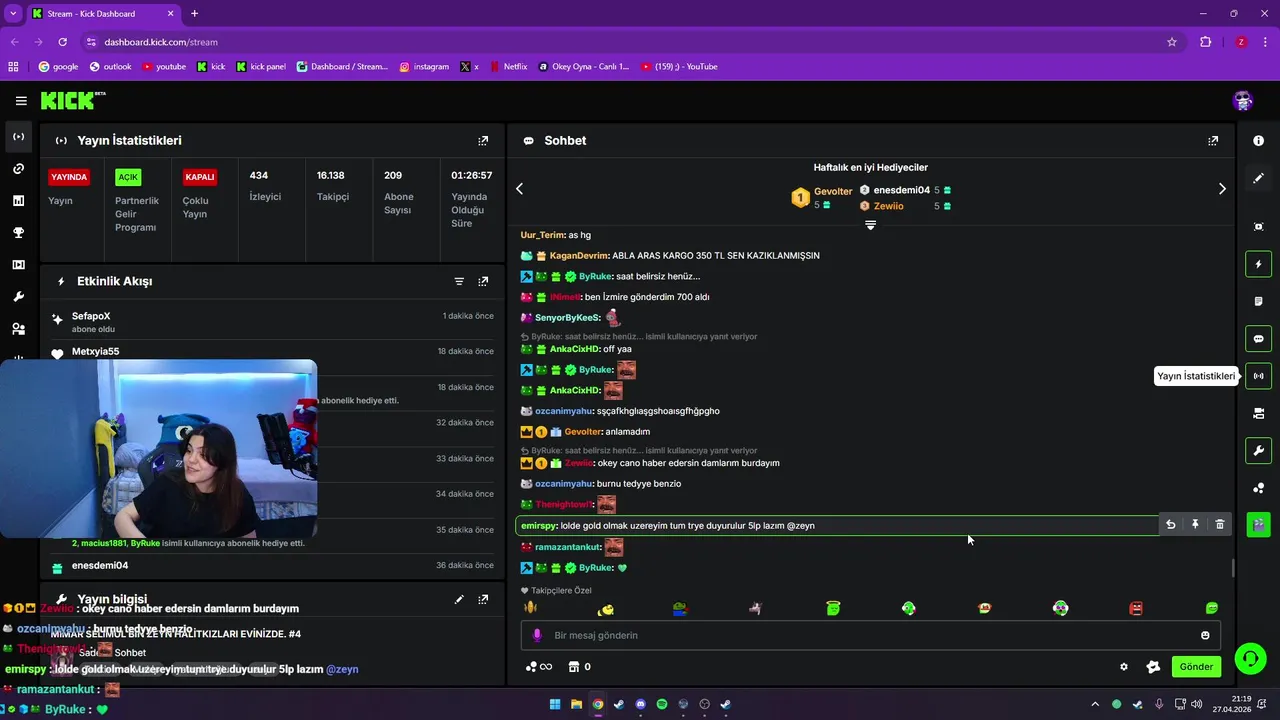The image size is (1280, 720).
Task: Select SefapoX in activity feed
Action: pos(91,317)
